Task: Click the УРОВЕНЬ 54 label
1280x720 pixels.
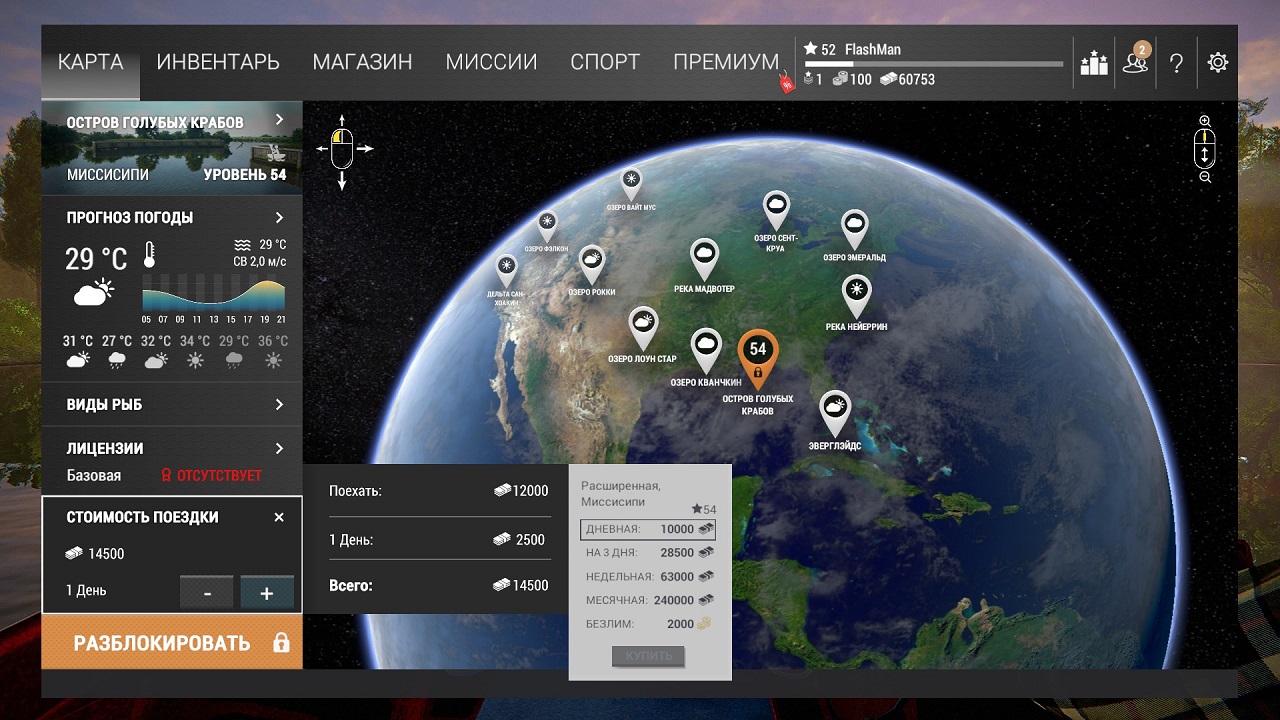Action: pos(245,175)
